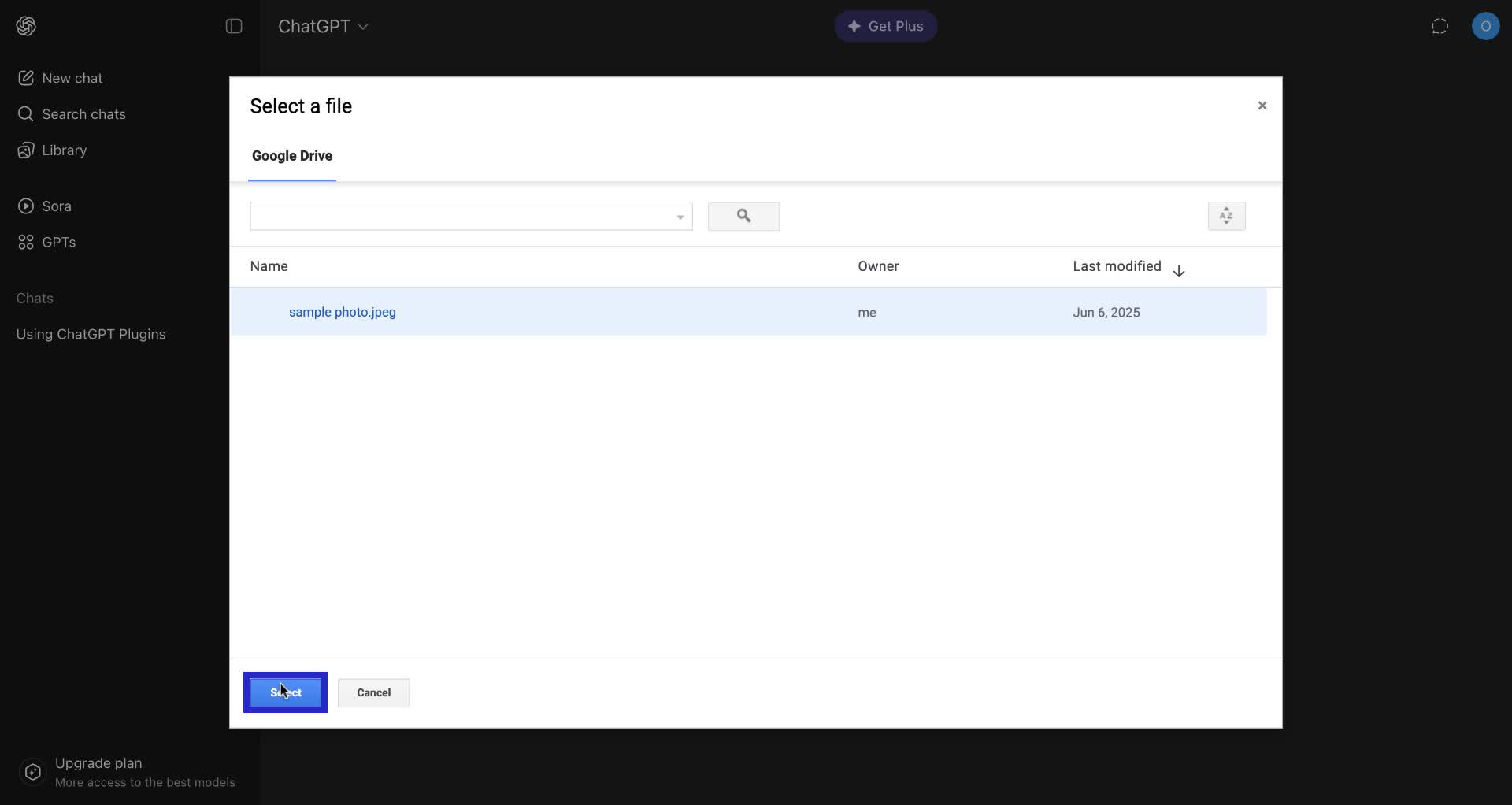
Task: Click the OpenAI logo top left
Action: (25, 26)
